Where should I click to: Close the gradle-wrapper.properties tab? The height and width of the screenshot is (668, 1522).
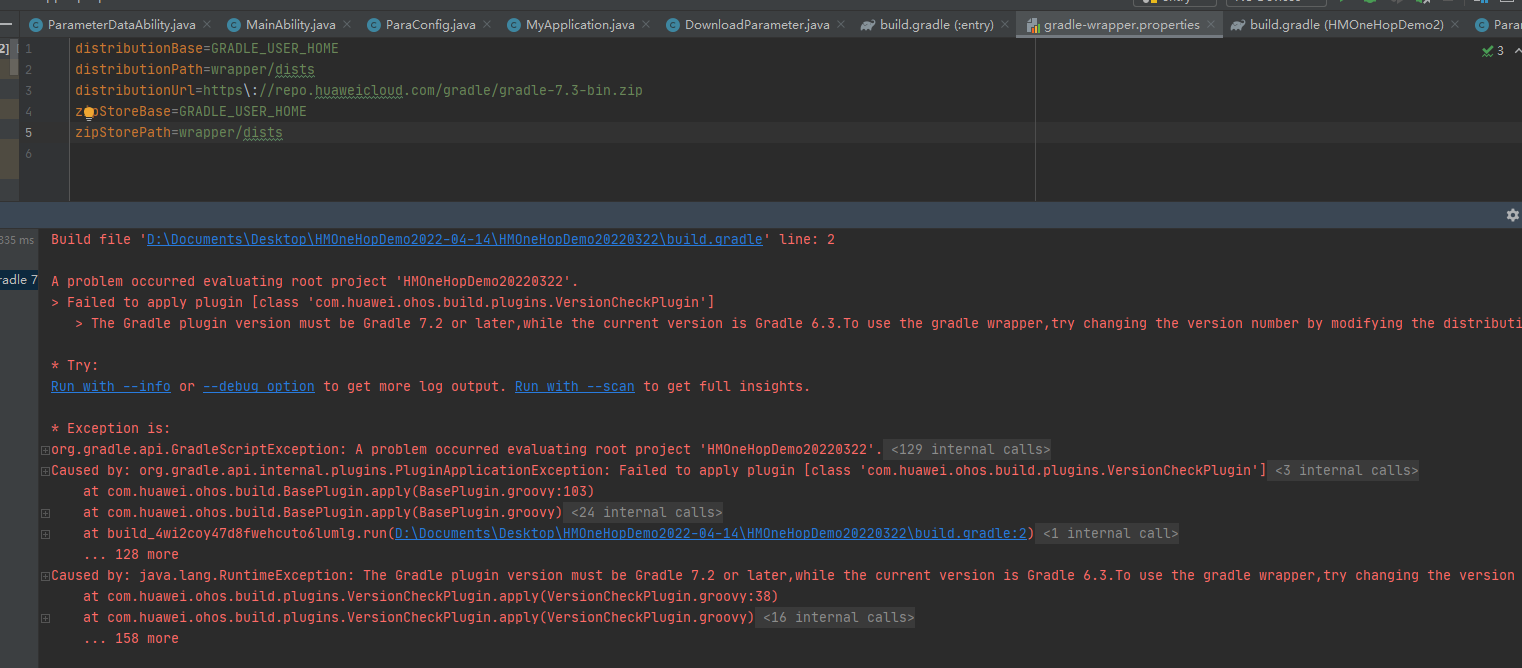tap(1211, 25)
